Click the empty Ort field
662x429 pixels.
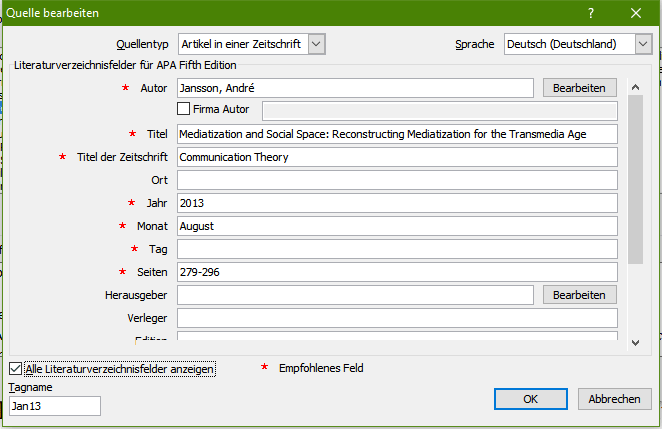point(397,180)
